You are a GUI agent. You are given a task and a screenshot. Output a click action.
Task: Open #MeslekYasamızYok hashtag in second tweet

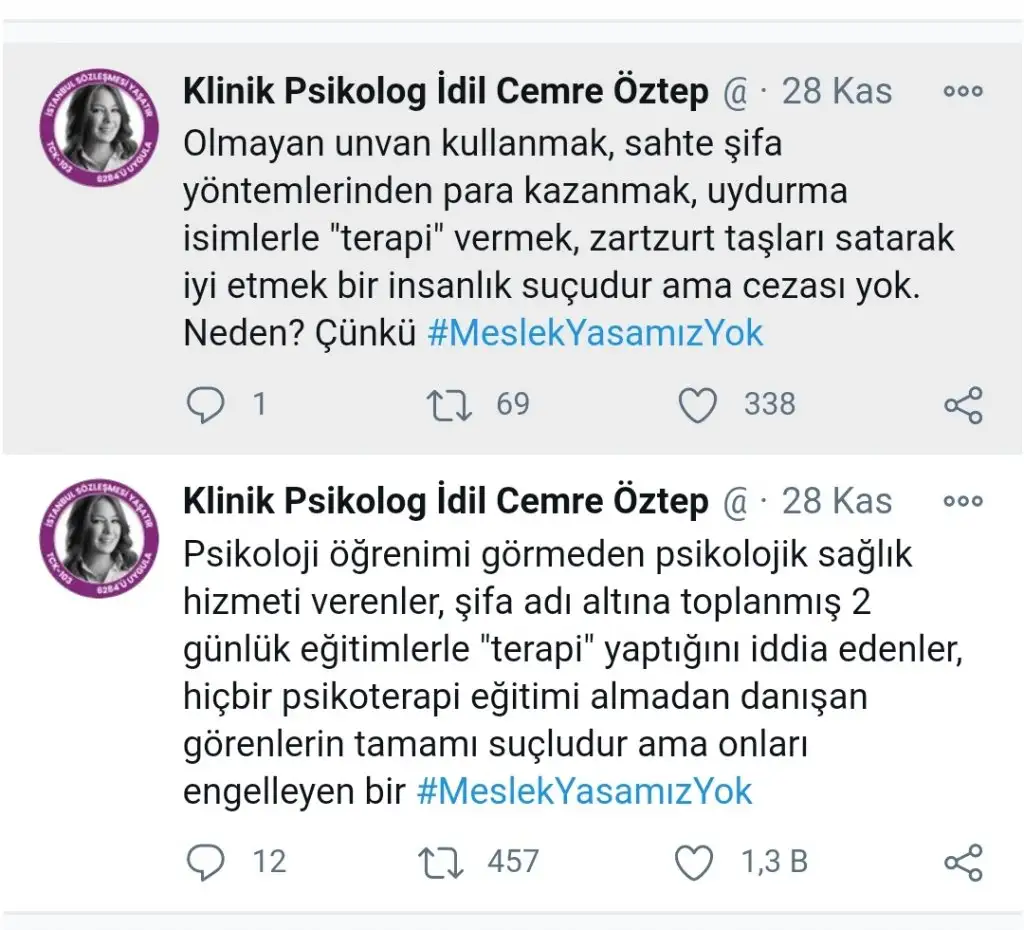click(584, 792)
